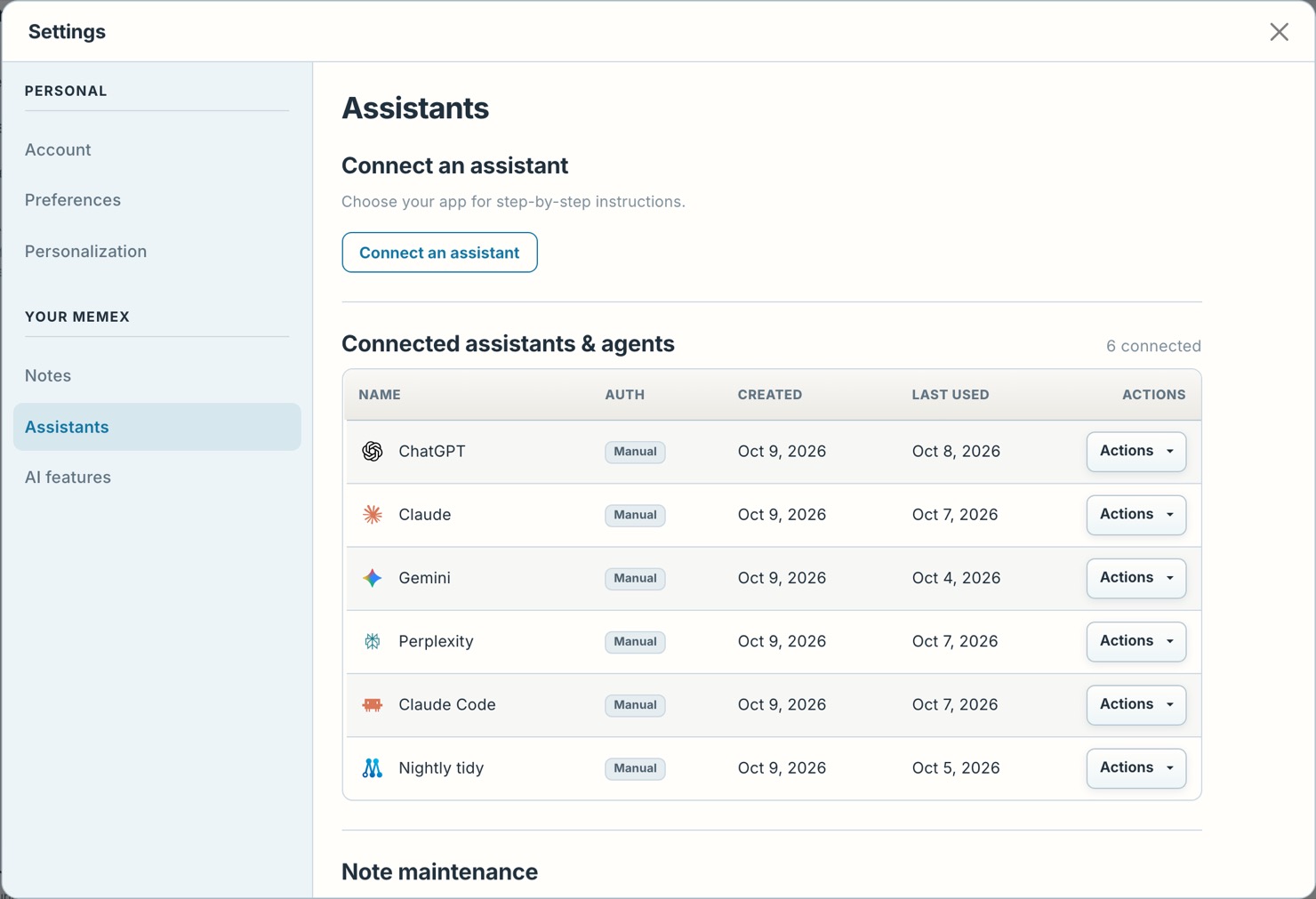The image size is (1316, 899).
Task: Open Actions dropdown for ChatGPT
Action: (1136, 452)
